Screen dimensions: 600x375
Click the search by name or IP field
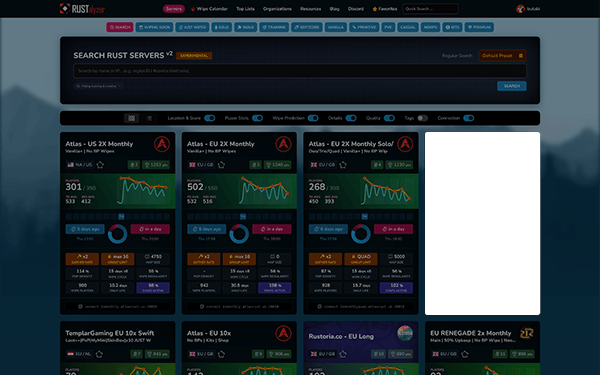[x=300, y=71]
